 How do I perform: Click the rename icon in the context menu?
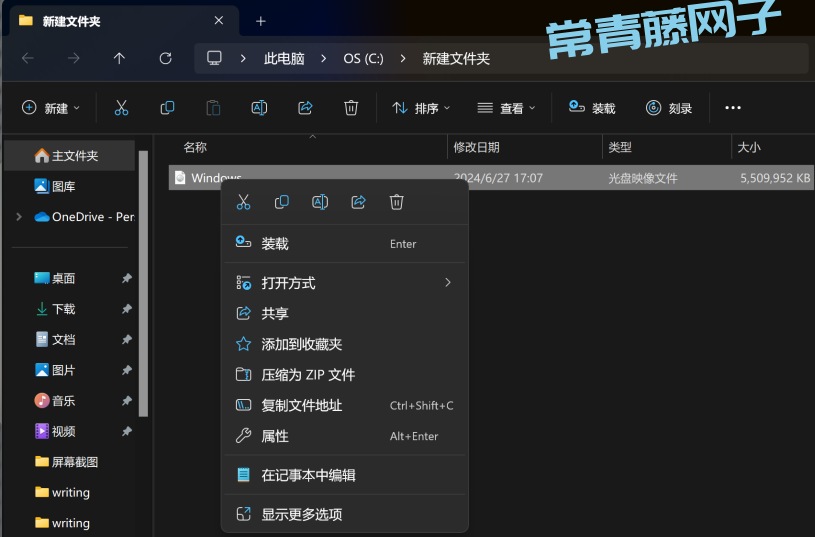pyautogui.click(x=320, y=202)
